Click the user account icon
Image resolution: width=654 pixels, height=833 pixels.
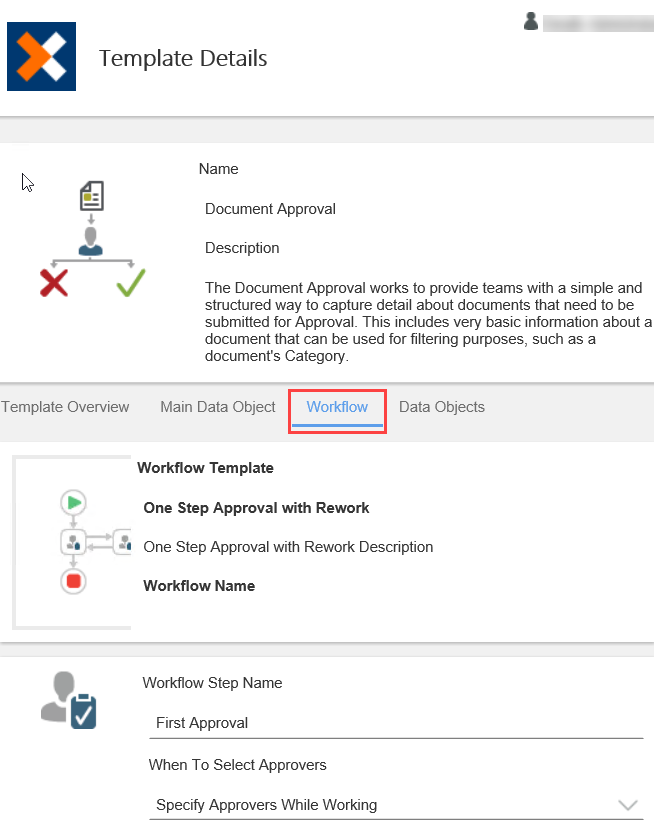tap(530, 20)
